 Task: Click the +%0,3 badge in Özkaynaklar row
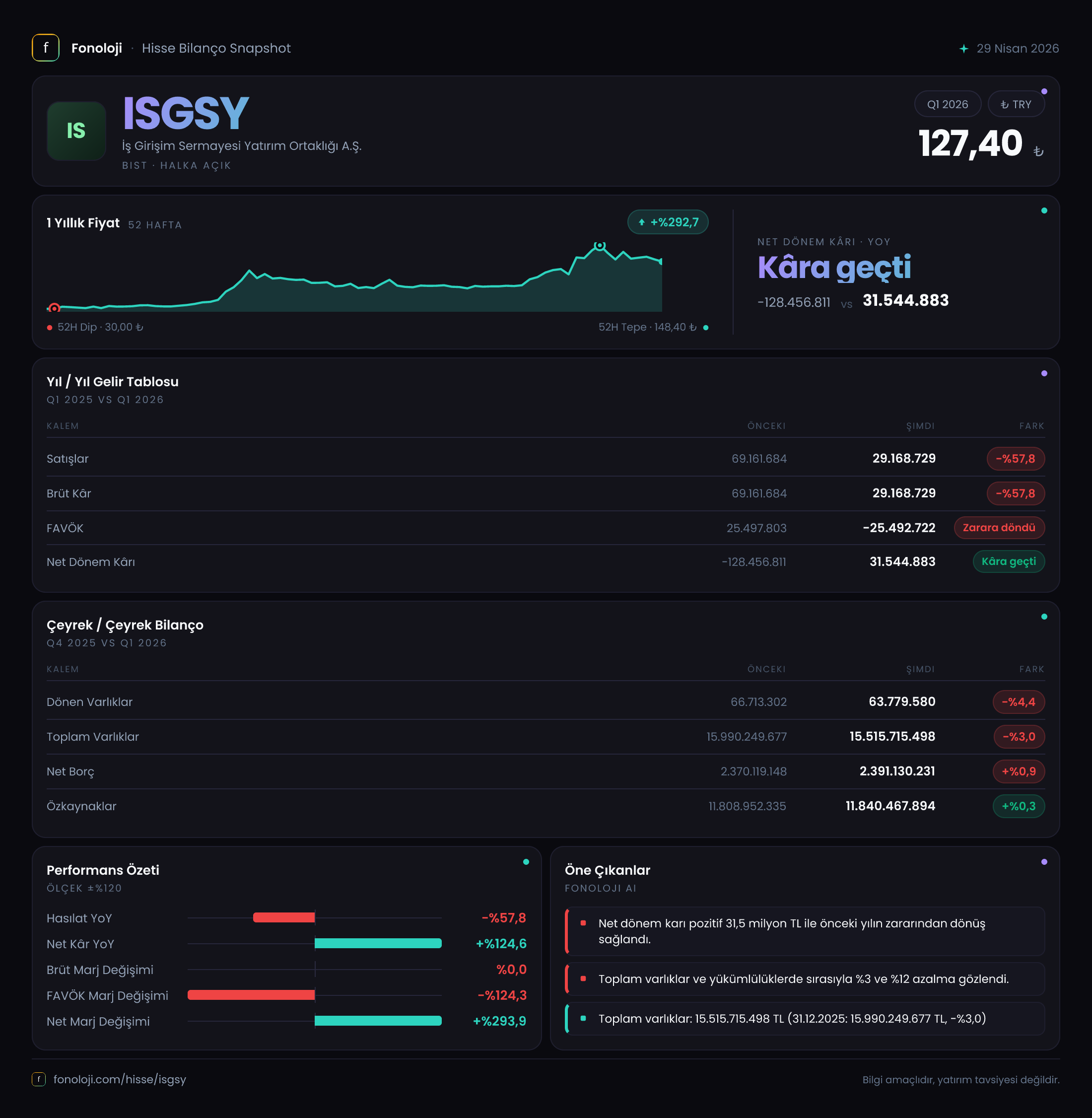coord(1018,806)
